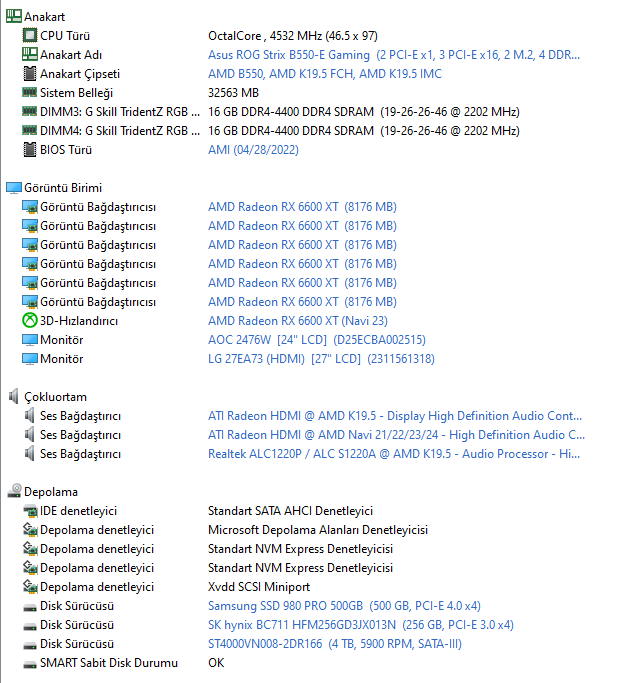Select the CPU Türü label
The width and height of the screenshot is (639, 683).
[65, 36]
